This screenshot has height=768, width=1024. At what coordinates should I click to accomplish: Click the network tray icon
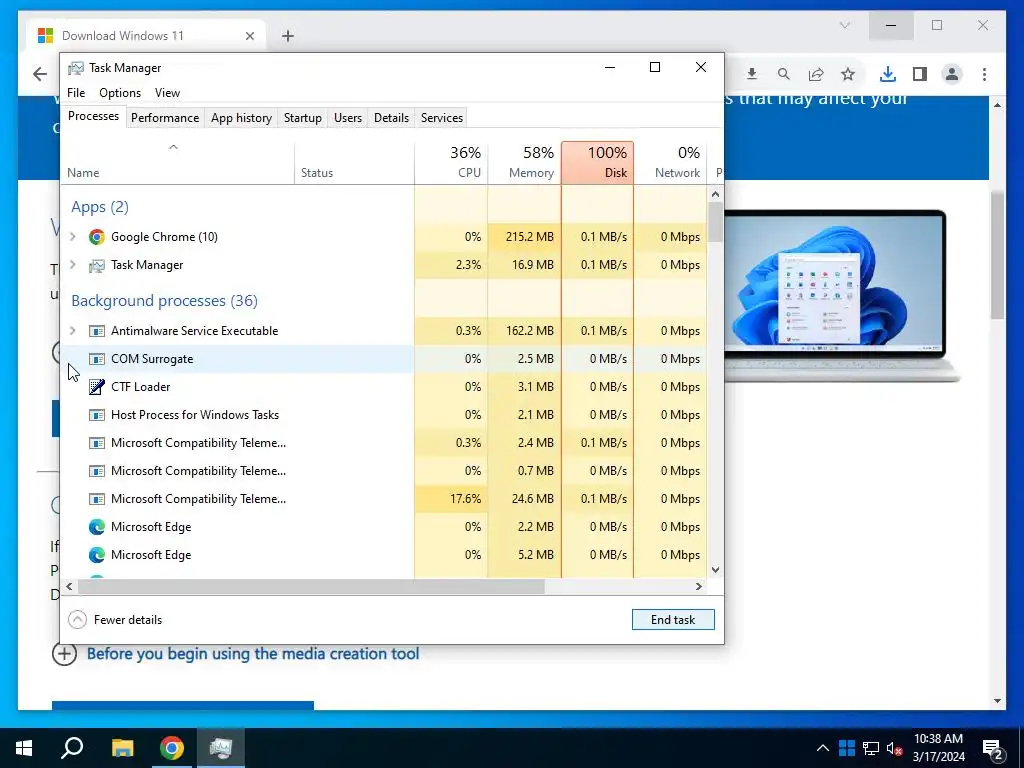tap(871, 748)
